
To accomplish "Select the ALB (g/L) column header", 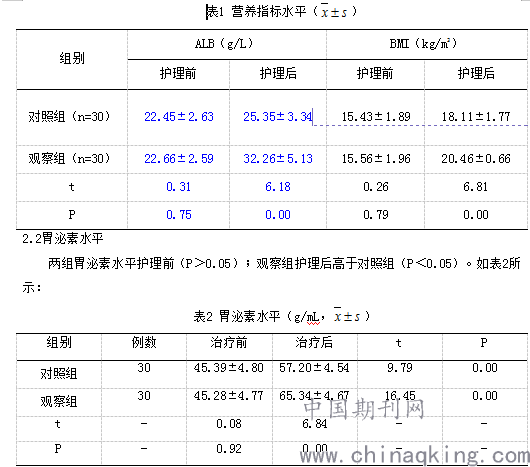I will tap(224, 44).
